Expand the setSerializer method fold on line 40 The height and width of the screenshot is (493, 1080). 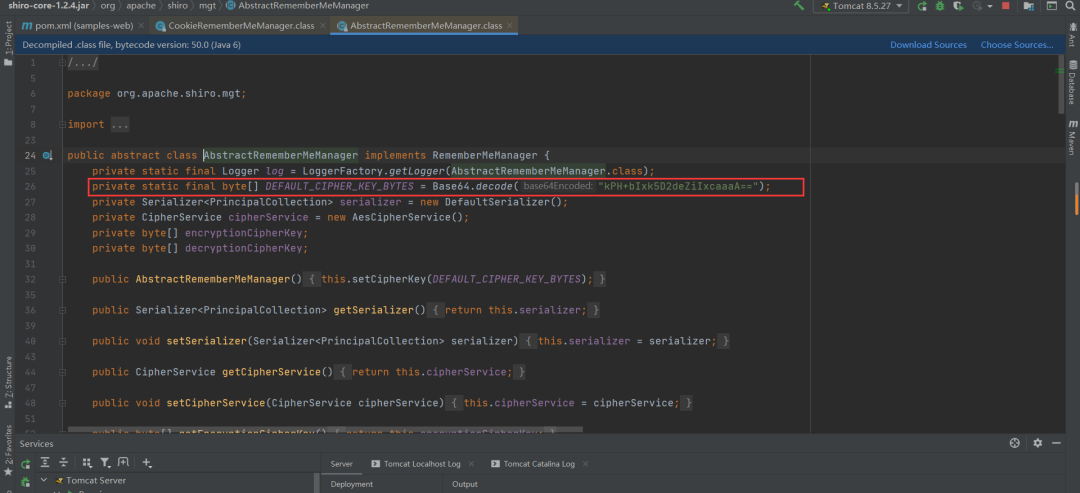[x=63, y=342]
